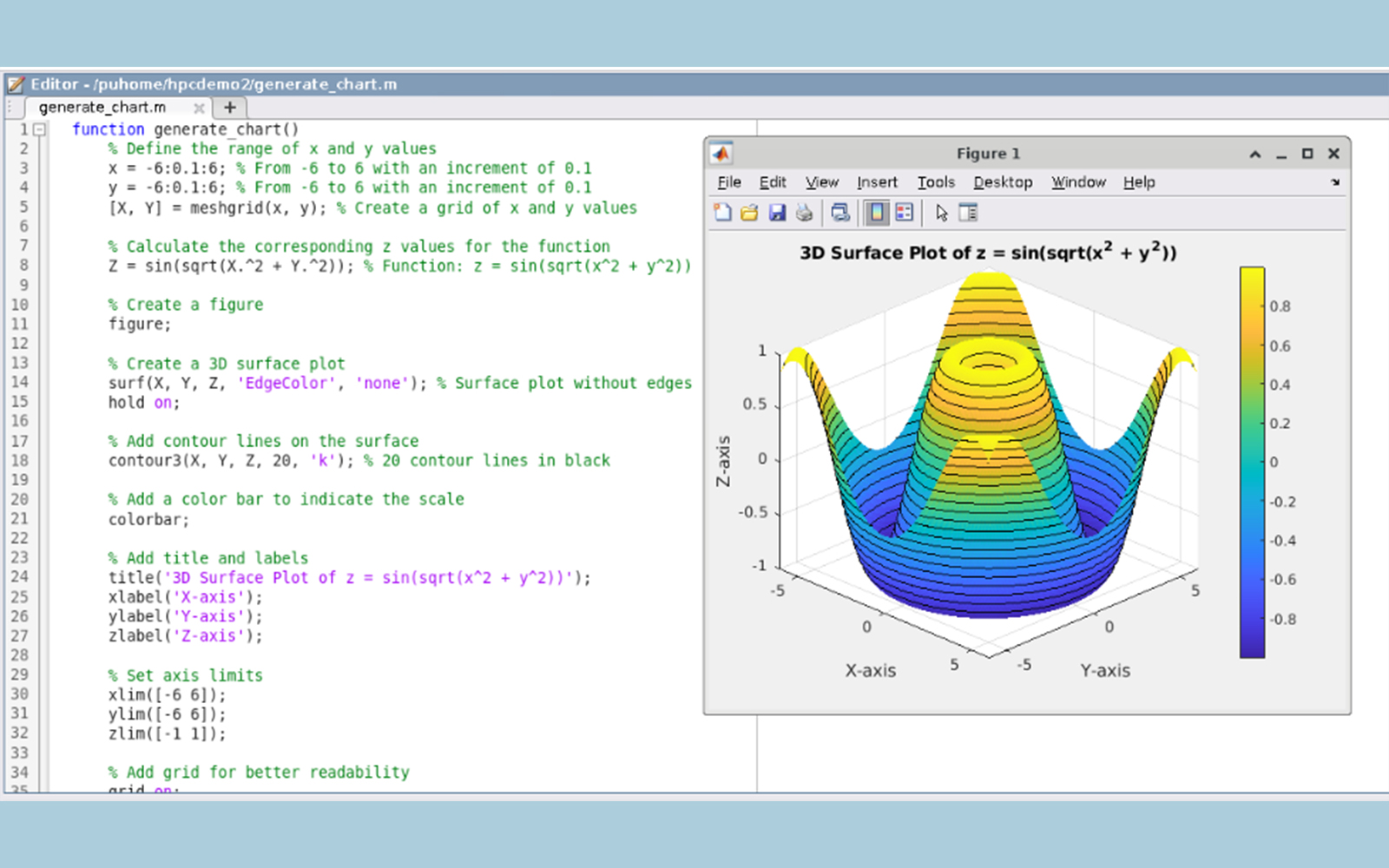Toggle the Insert Colorbar tool off
The width and height of the screenshot is (1389, 868).
pos(877,213)
